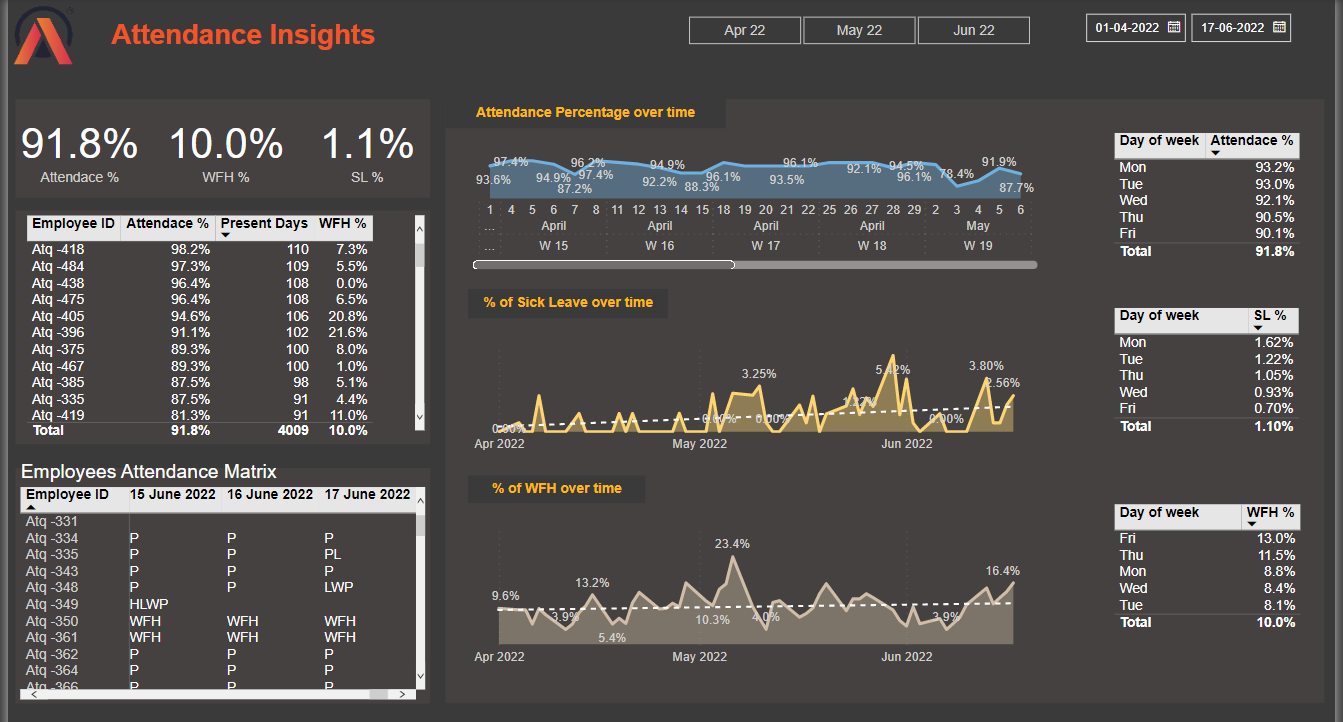Sort employee table by Present Days column
1343x722 pixels.
coord(264,224)
